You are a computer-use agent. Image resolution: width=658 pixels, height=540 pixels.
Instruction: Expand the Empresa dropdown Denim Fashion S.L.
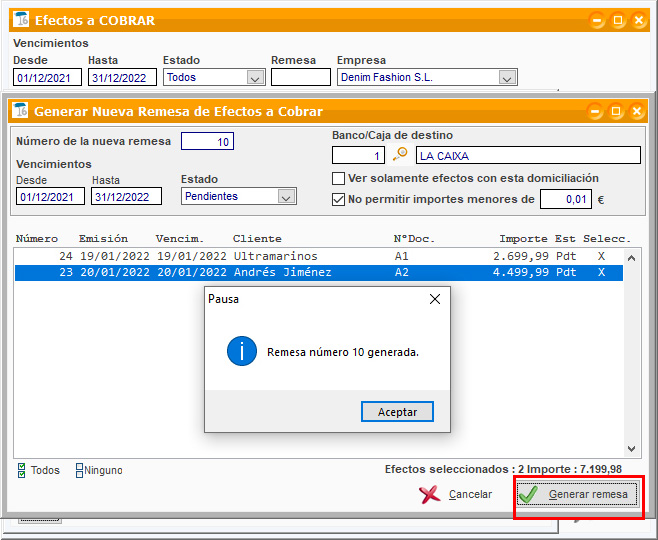(506, 77)
